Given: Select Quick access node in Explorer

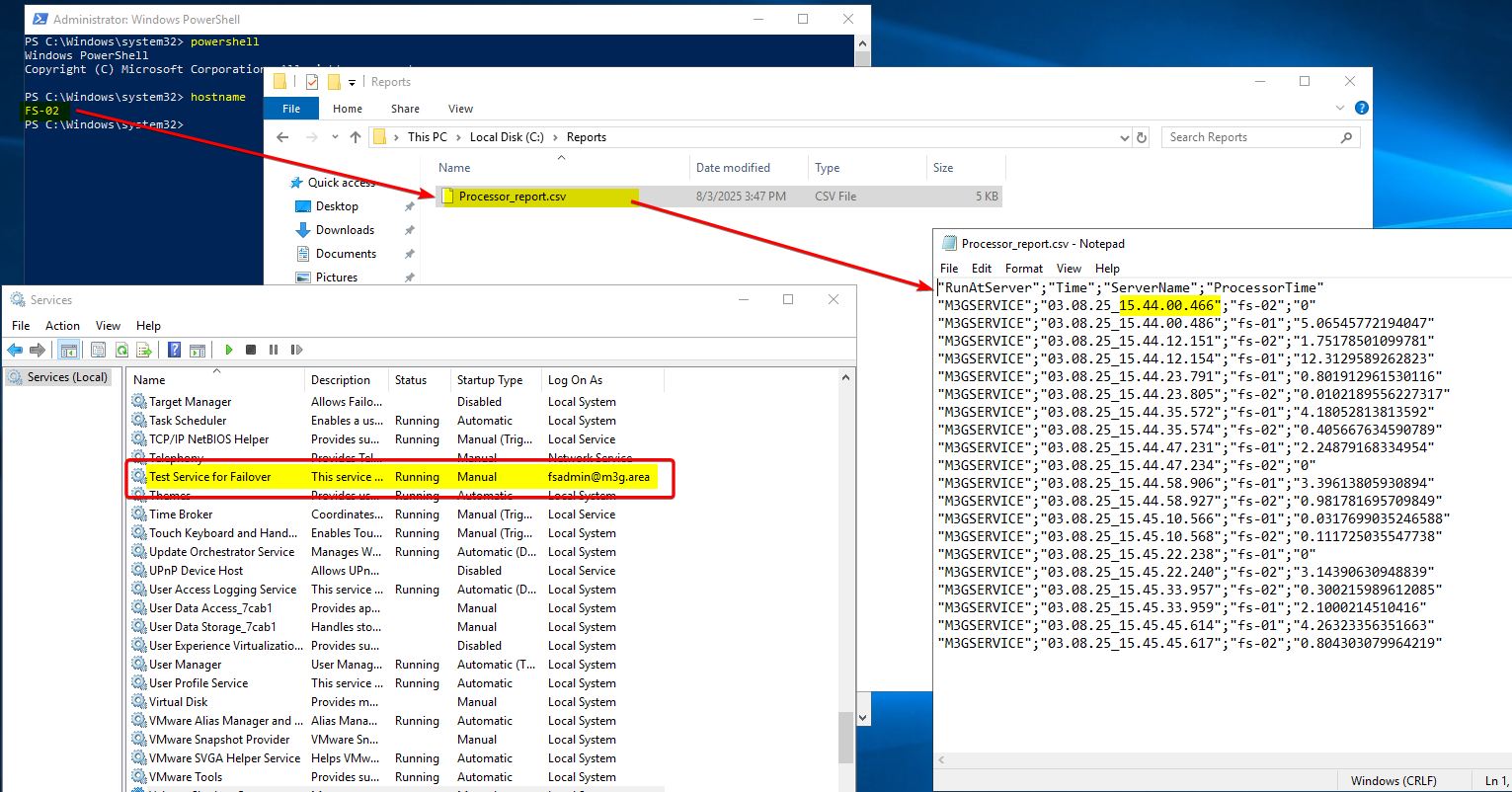Looking at the screenshot, I should [x=341, y=183].
